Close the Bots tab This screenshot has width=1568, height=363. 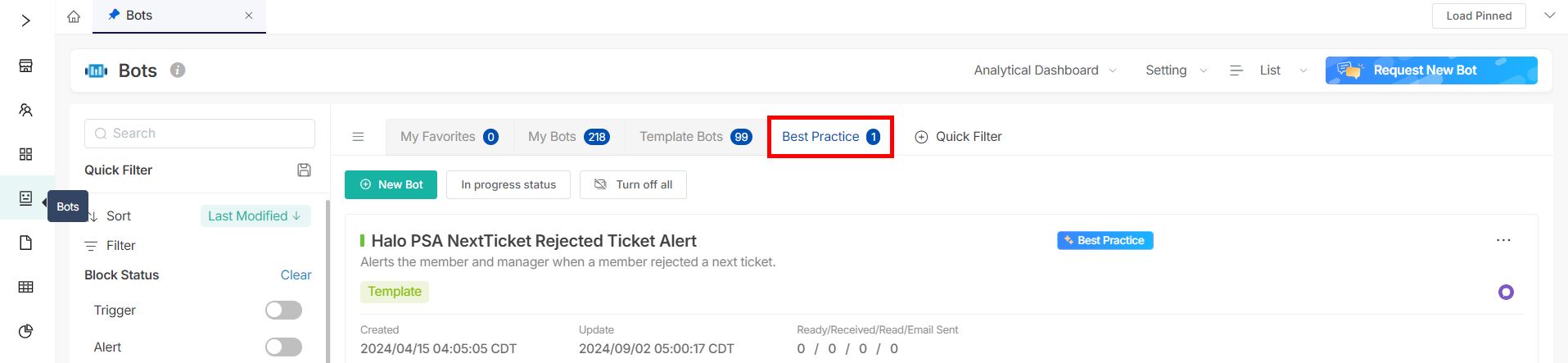click(x=249, y=16)
